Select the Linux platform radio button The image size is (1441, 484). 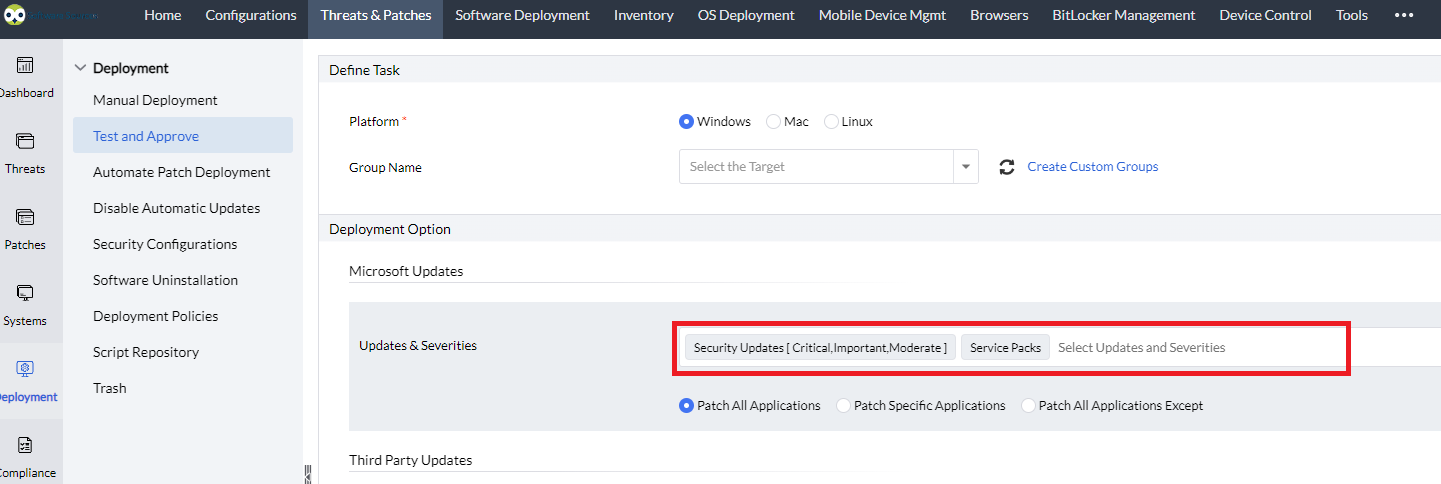click(x=832, y=122)
